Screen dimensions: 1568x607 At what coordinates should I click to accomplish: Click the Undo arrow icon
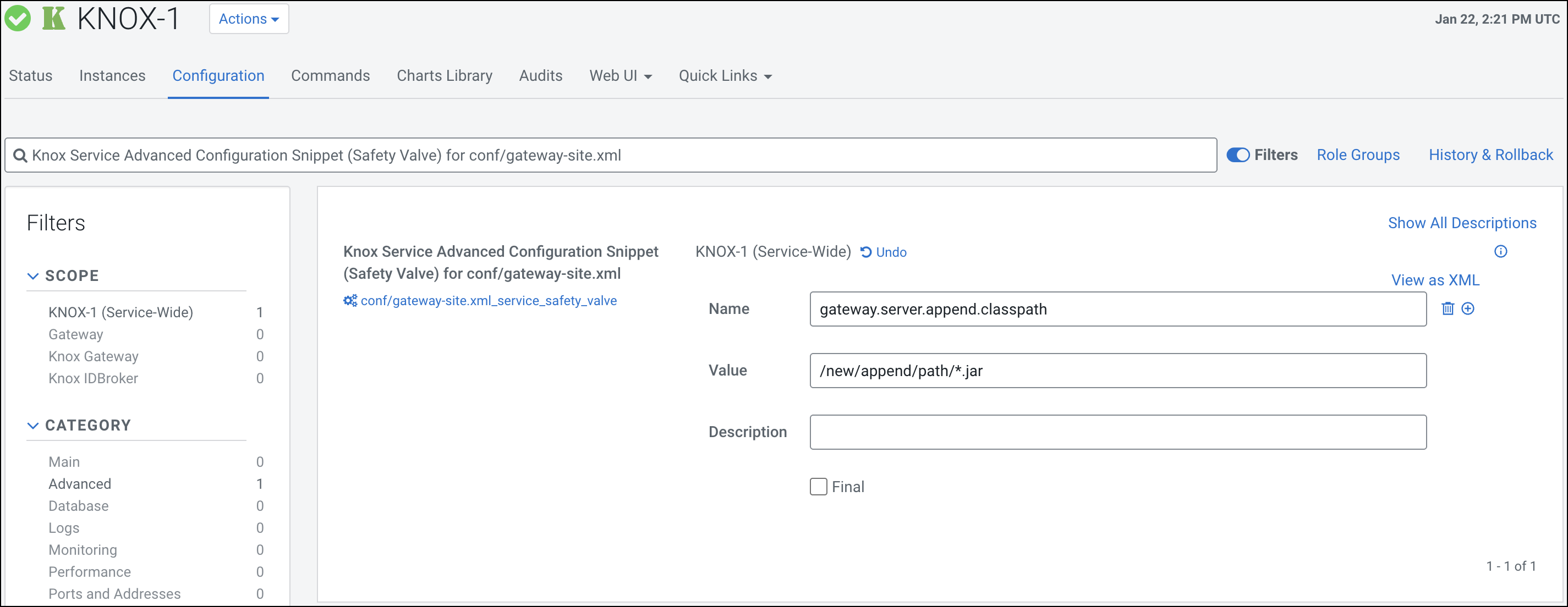865,252
